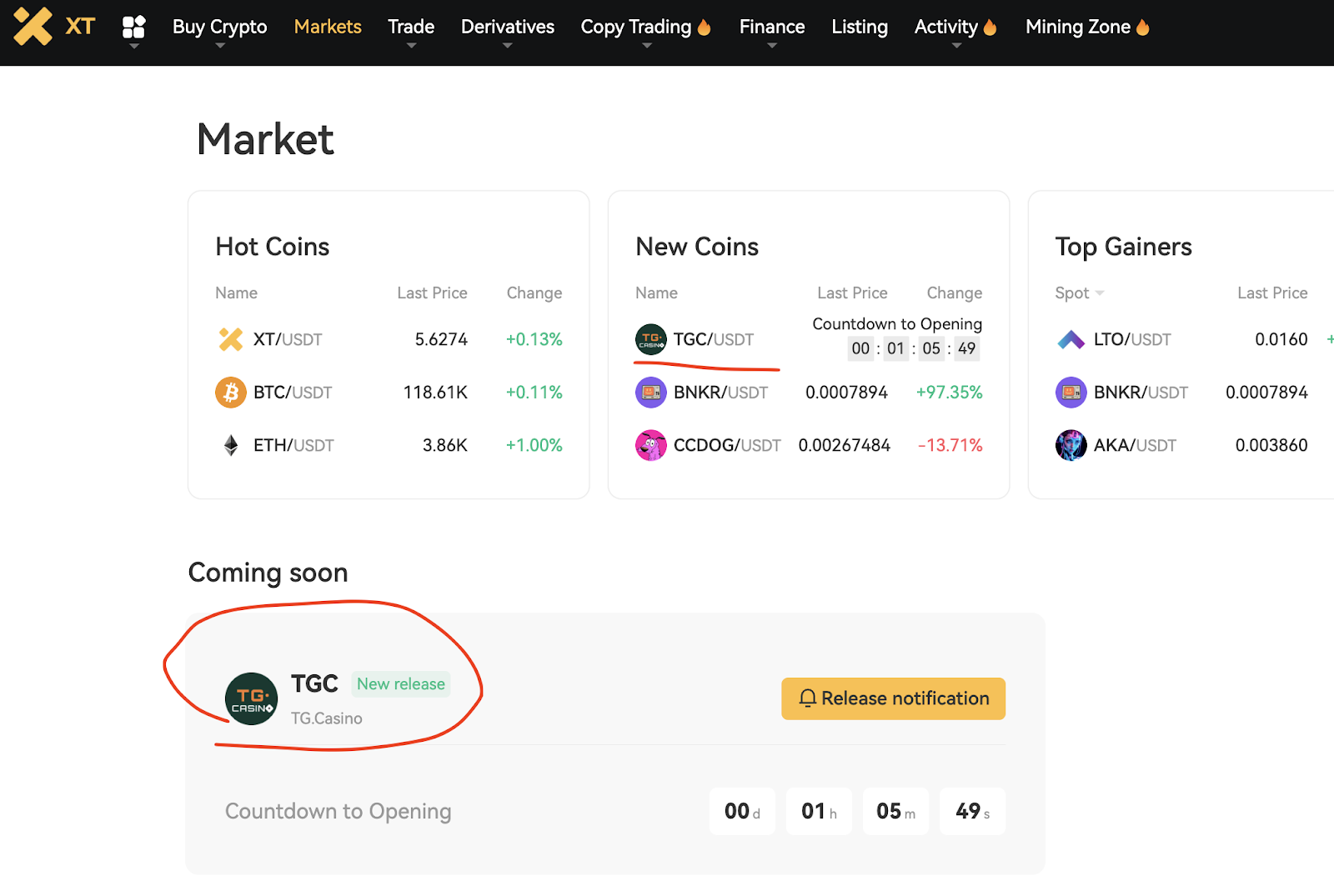Viewport: 1334px width, 896px height.
Task: Expand the Activity menu arrow
Action: point(956,46)
